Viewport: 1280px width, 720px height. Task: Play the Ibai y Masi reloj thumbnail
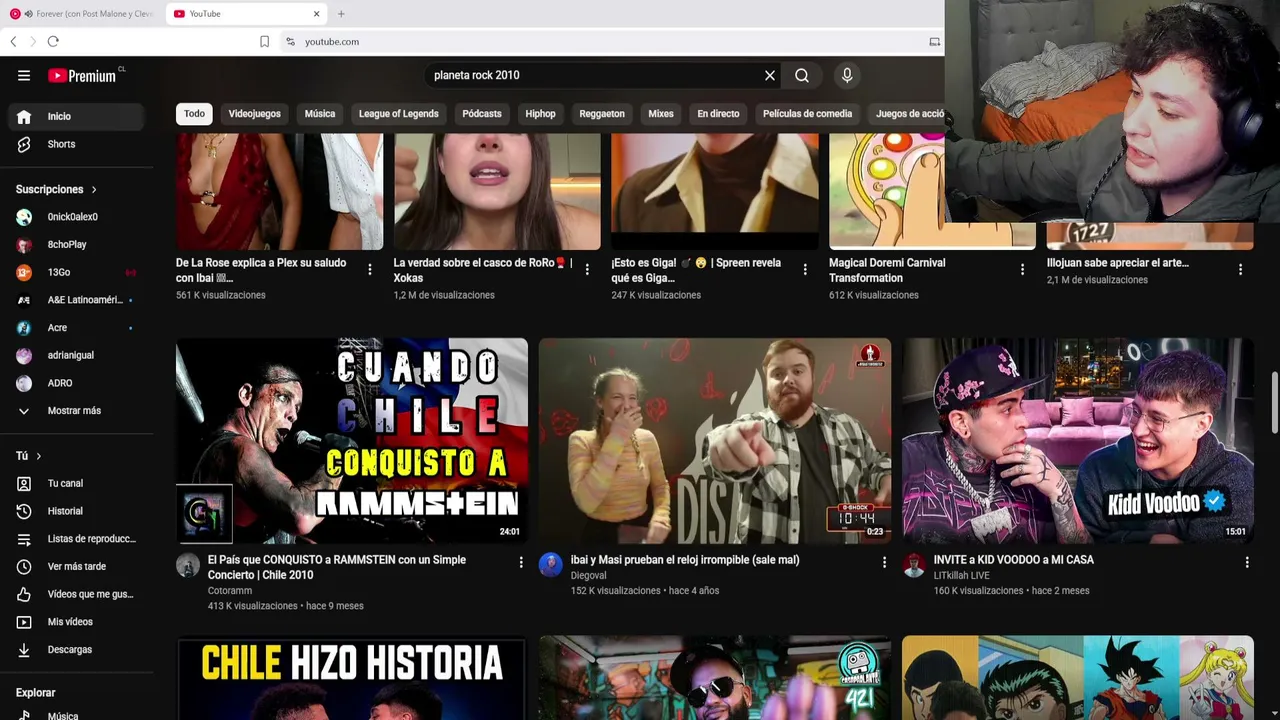coord(715,441)
